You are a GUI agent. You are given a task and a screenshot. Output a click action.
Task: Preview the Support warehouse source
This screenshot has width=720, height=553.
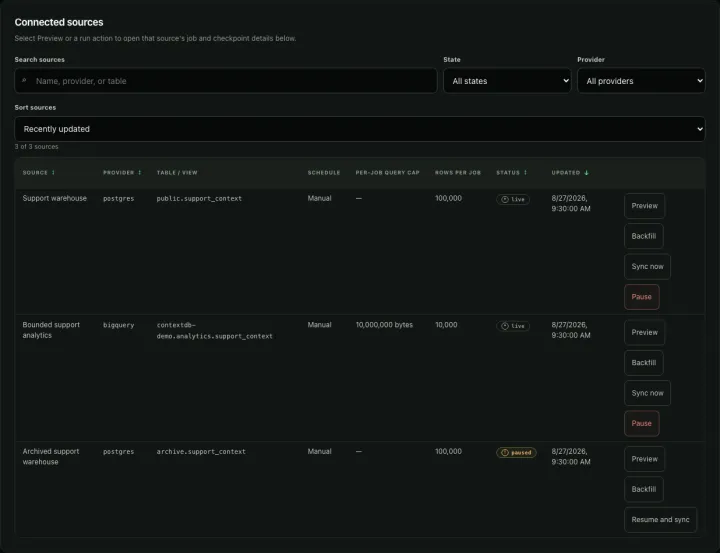click(644, 206)
